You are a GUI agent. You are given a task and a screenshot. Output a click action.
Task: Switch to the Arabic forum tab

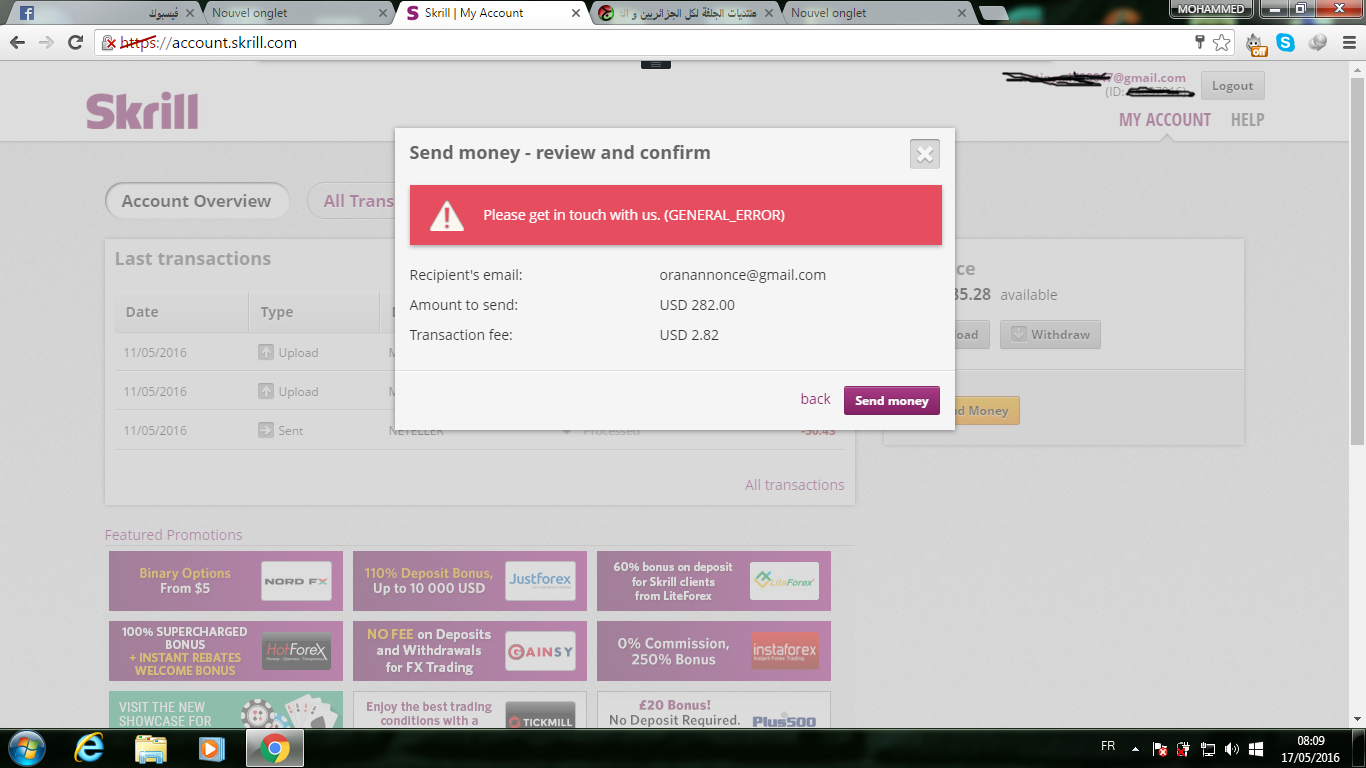pyautogui.click(x=685, y=13)
